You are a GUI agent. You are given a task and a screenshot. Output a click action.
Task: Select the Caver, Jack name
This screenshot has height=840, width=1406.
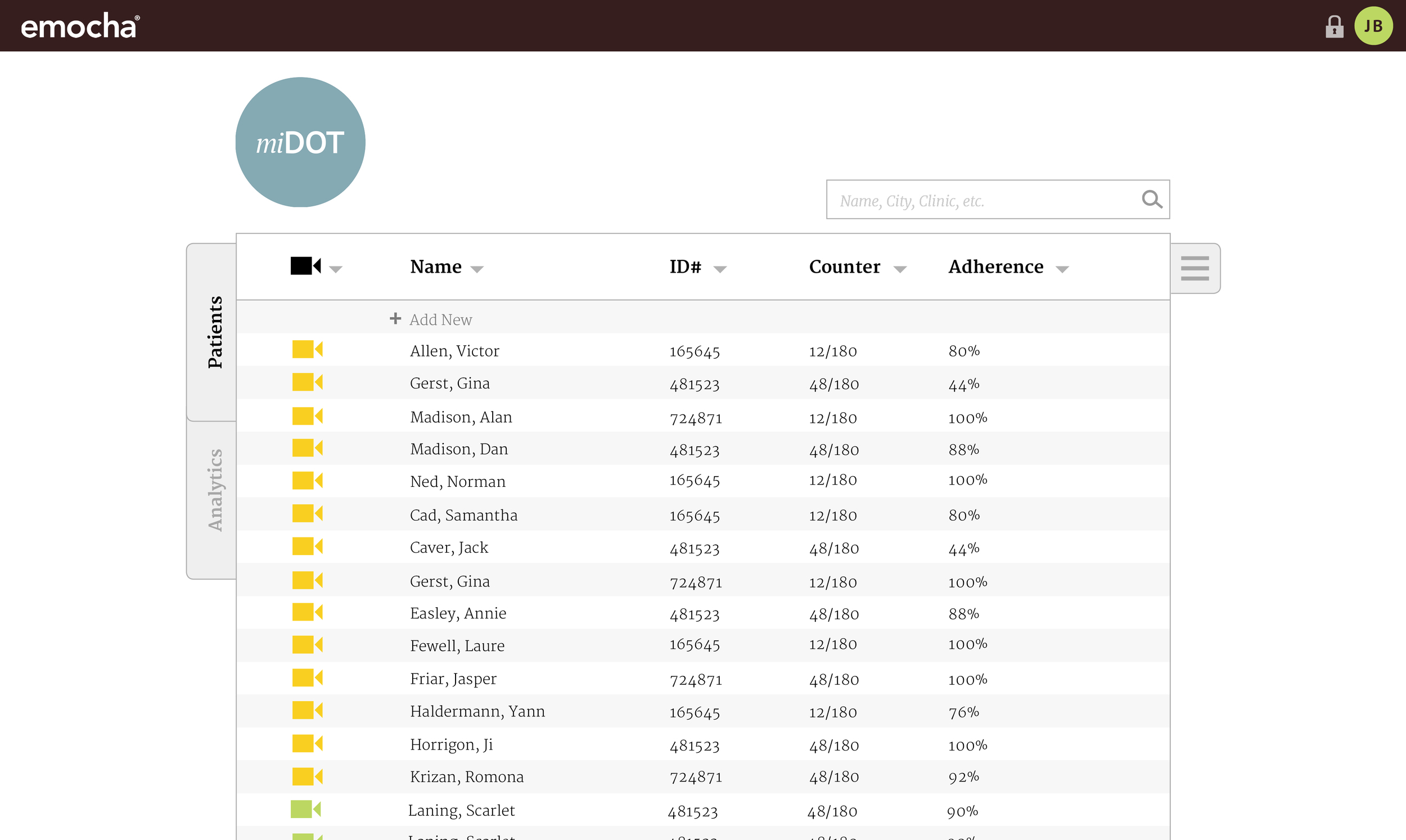coord(449,548)
